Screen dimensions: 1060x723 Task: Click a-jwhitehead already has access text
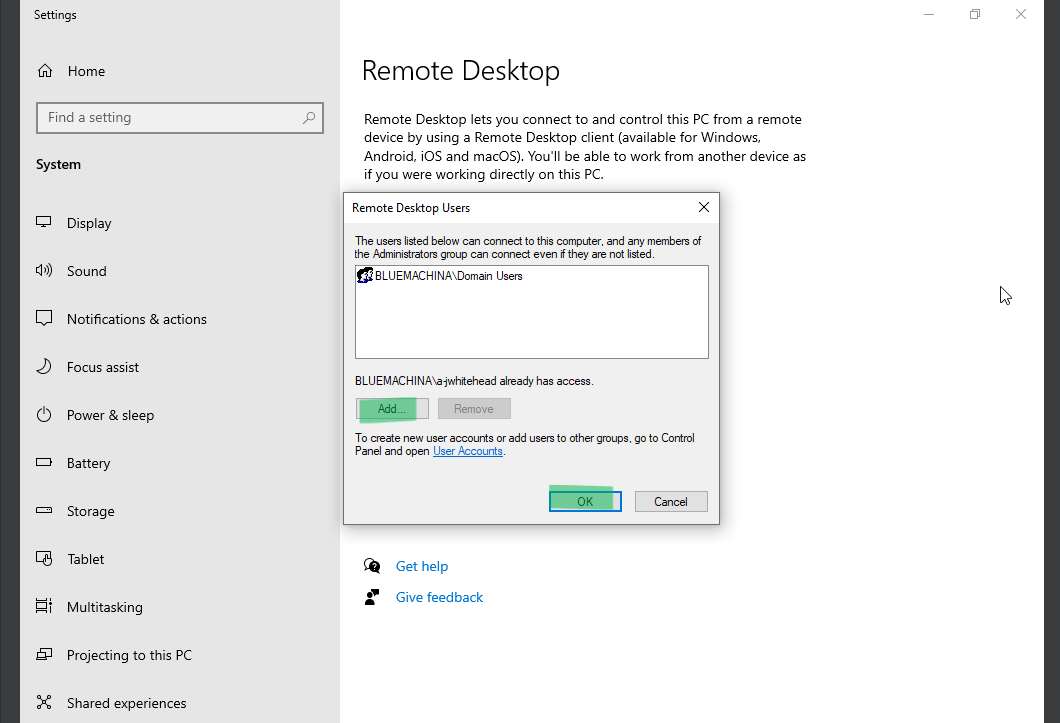(474, 381)
